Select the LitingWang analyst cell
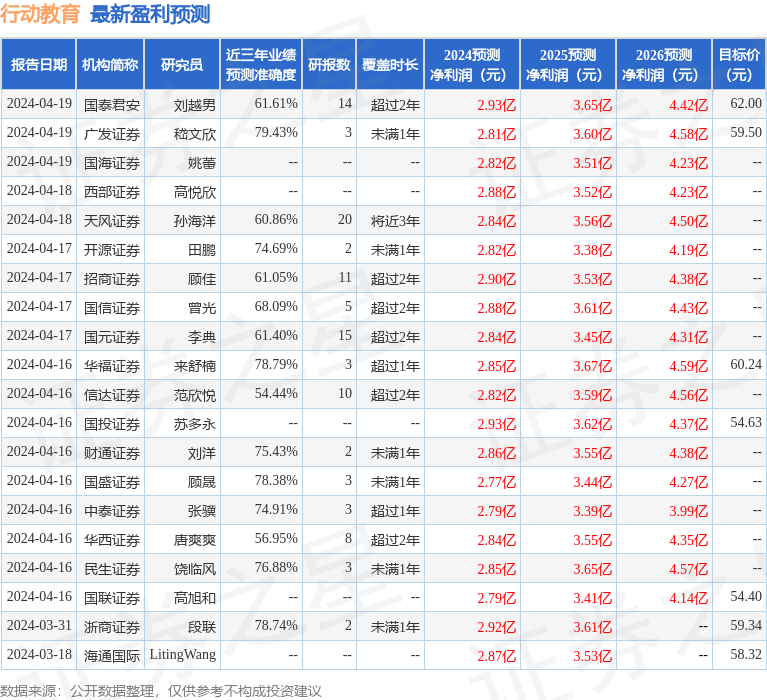The height and width of the screenshot is (700, 767). [x=182, y=655]
